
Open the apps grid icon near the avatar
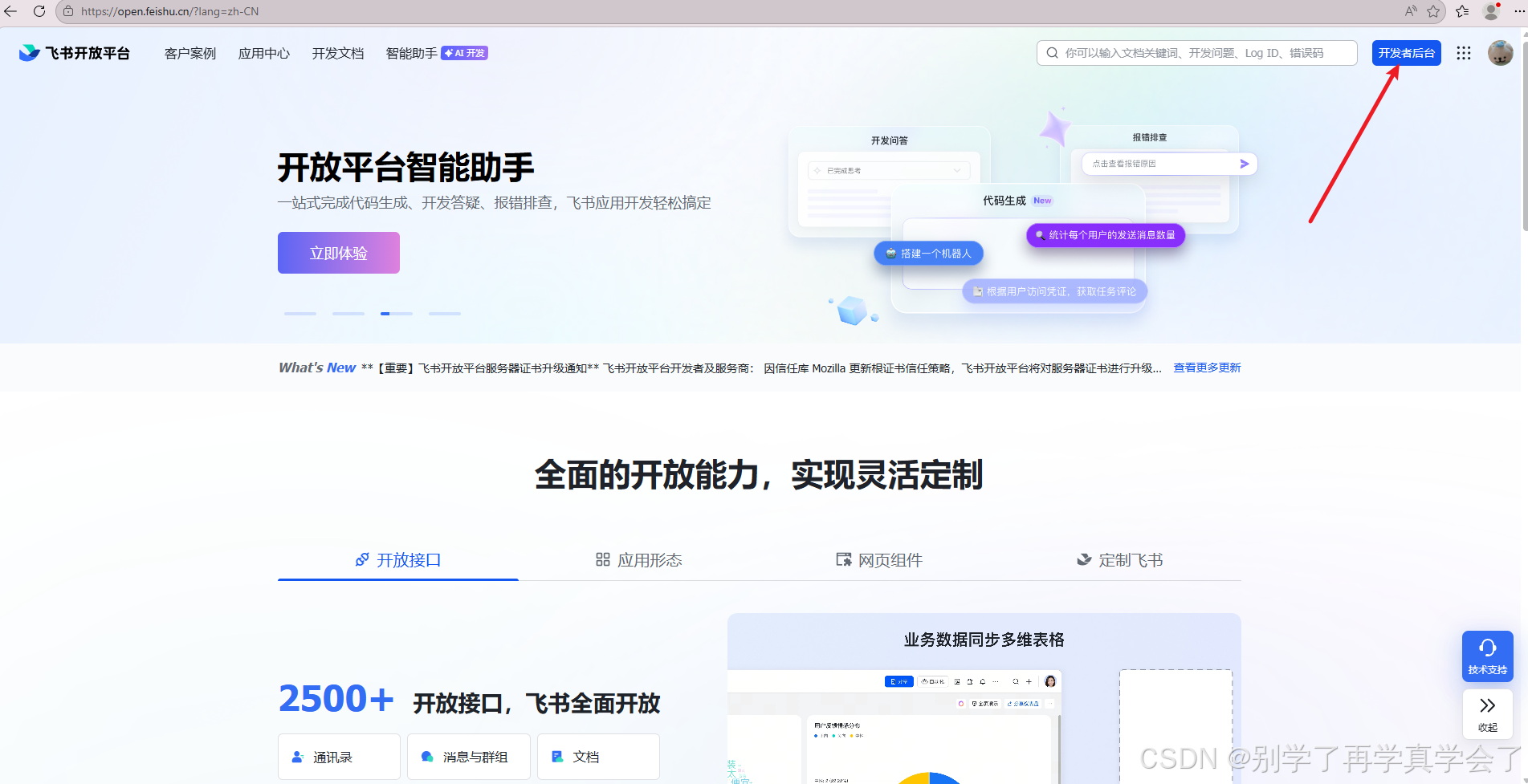[x=1463, y=53]
